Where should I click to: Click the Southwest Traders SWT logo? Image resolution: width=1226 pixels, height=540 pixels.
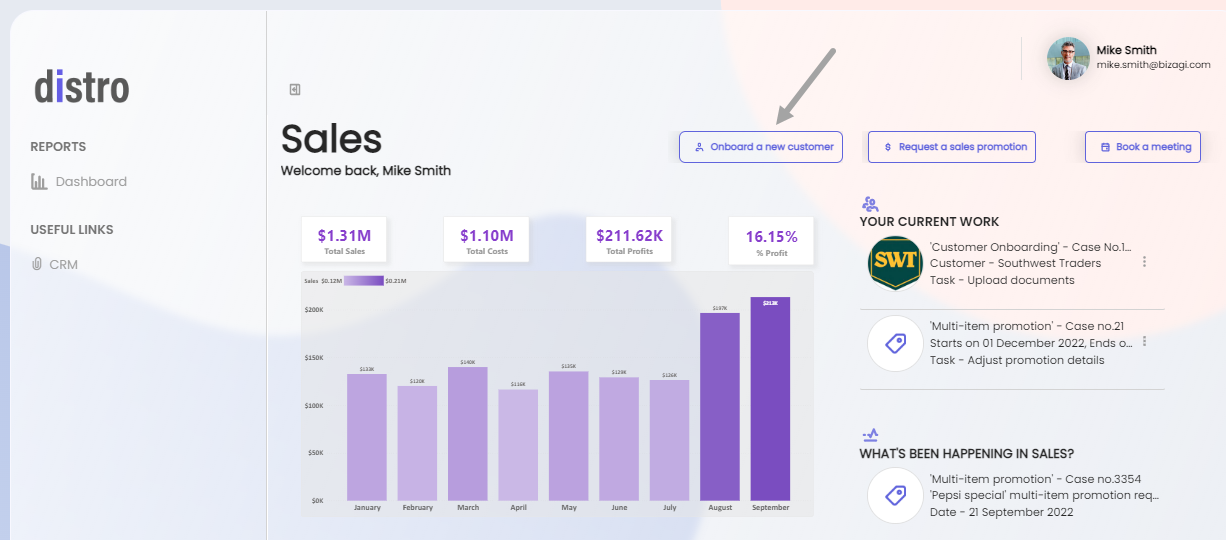895,263
